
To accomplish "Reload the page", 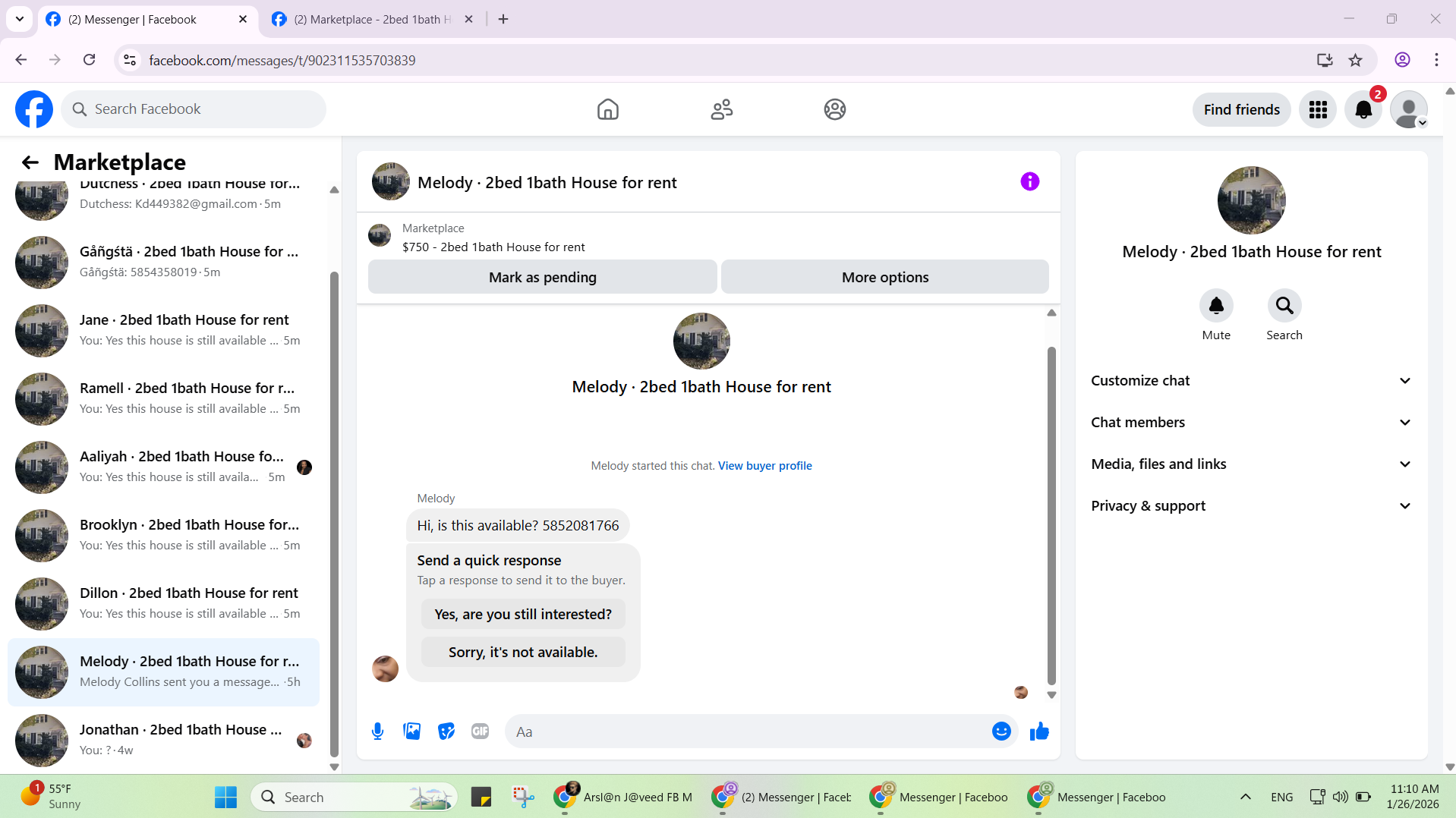I will click(89, 60).
